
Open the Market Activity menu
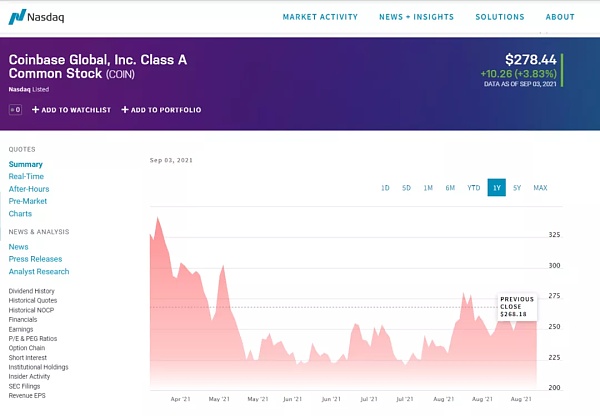(x=320, y=17)
